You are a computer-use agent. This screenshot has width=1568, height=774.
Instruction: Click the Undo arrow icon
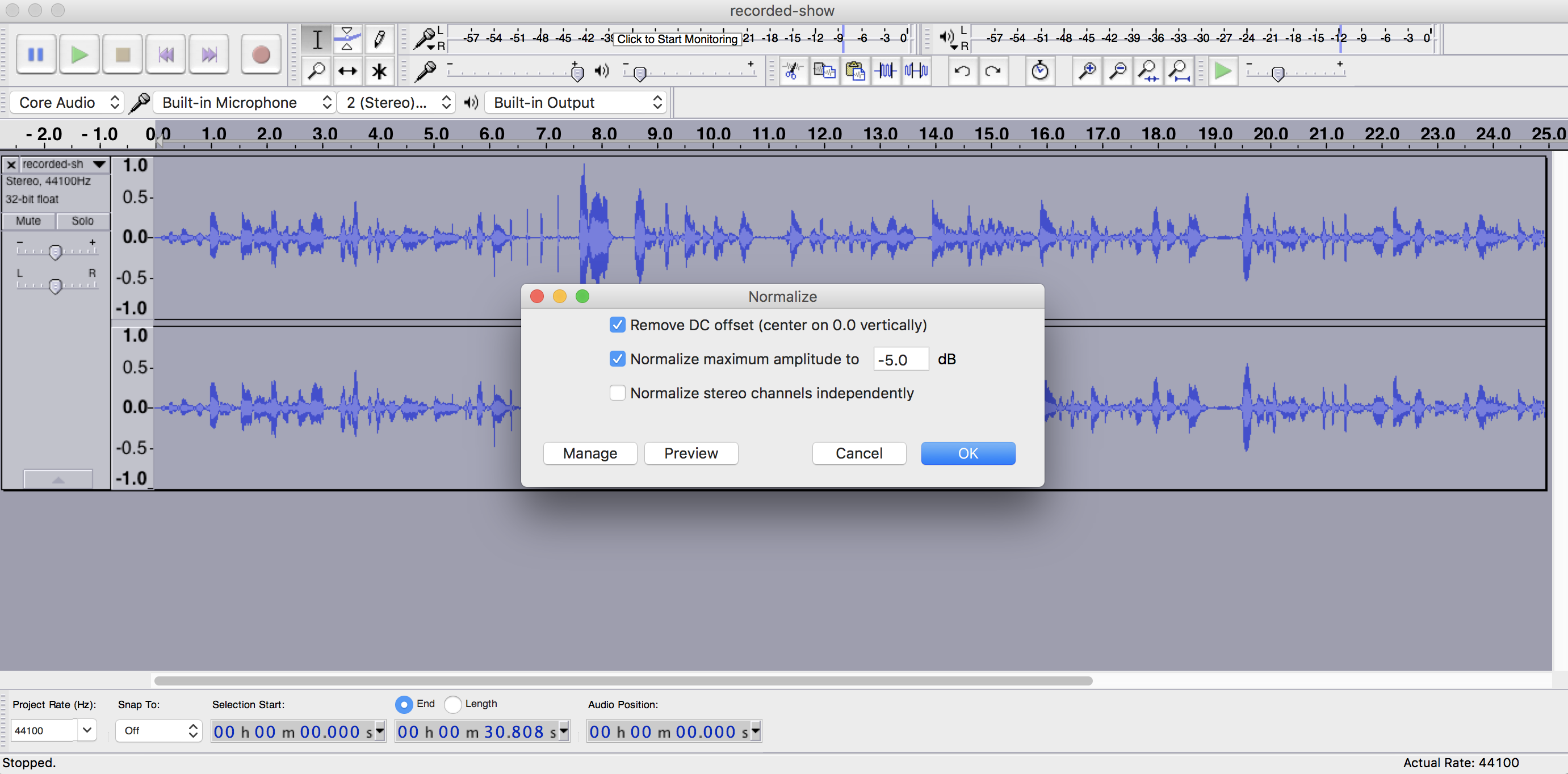[962, 71]
